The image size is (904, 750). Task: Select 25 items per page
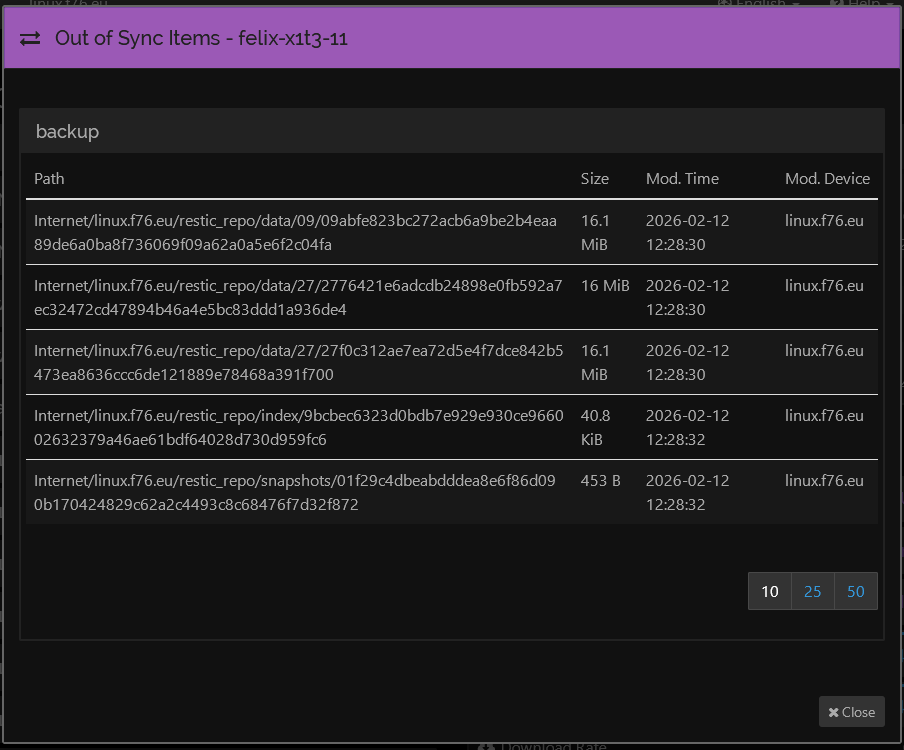point(812,591)
